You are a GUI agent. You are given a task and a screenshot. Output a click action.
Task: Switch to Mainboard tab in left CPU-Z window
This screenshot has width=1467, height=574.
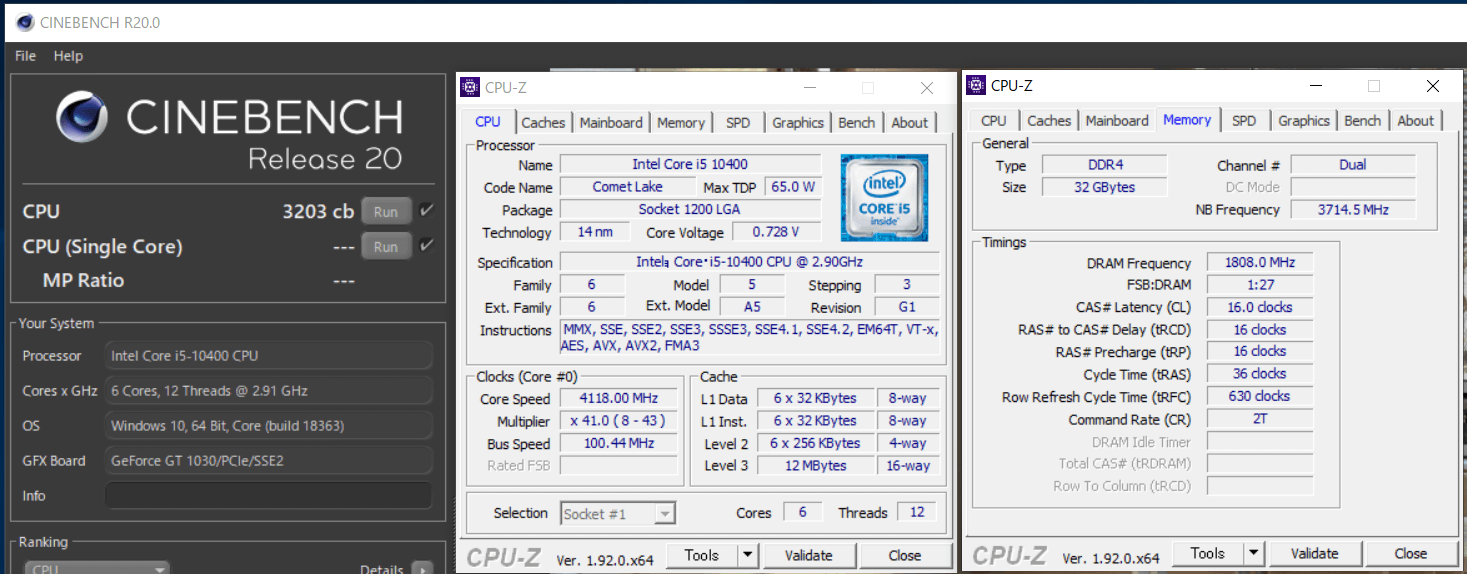click(611, 122)
